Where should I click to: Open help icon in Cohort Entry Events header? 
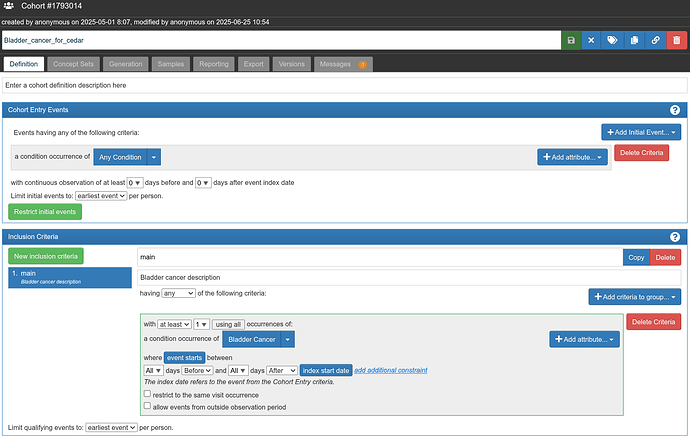(x=675, y=109)
